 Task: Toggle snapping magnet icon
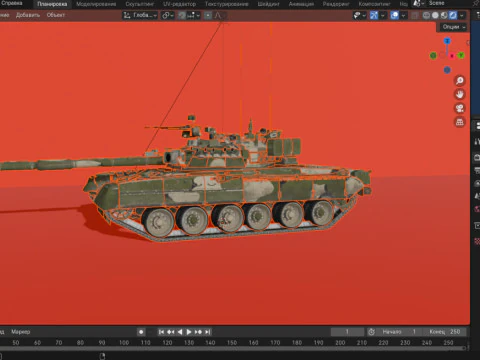[x=182, y=15]
